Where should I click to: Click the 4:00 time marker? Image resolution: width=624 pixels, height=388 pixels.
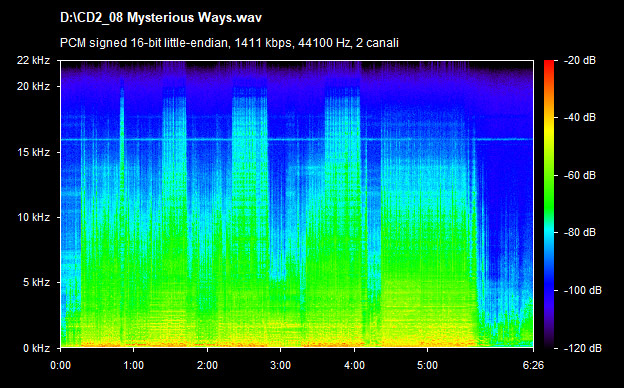coord(354,365)
